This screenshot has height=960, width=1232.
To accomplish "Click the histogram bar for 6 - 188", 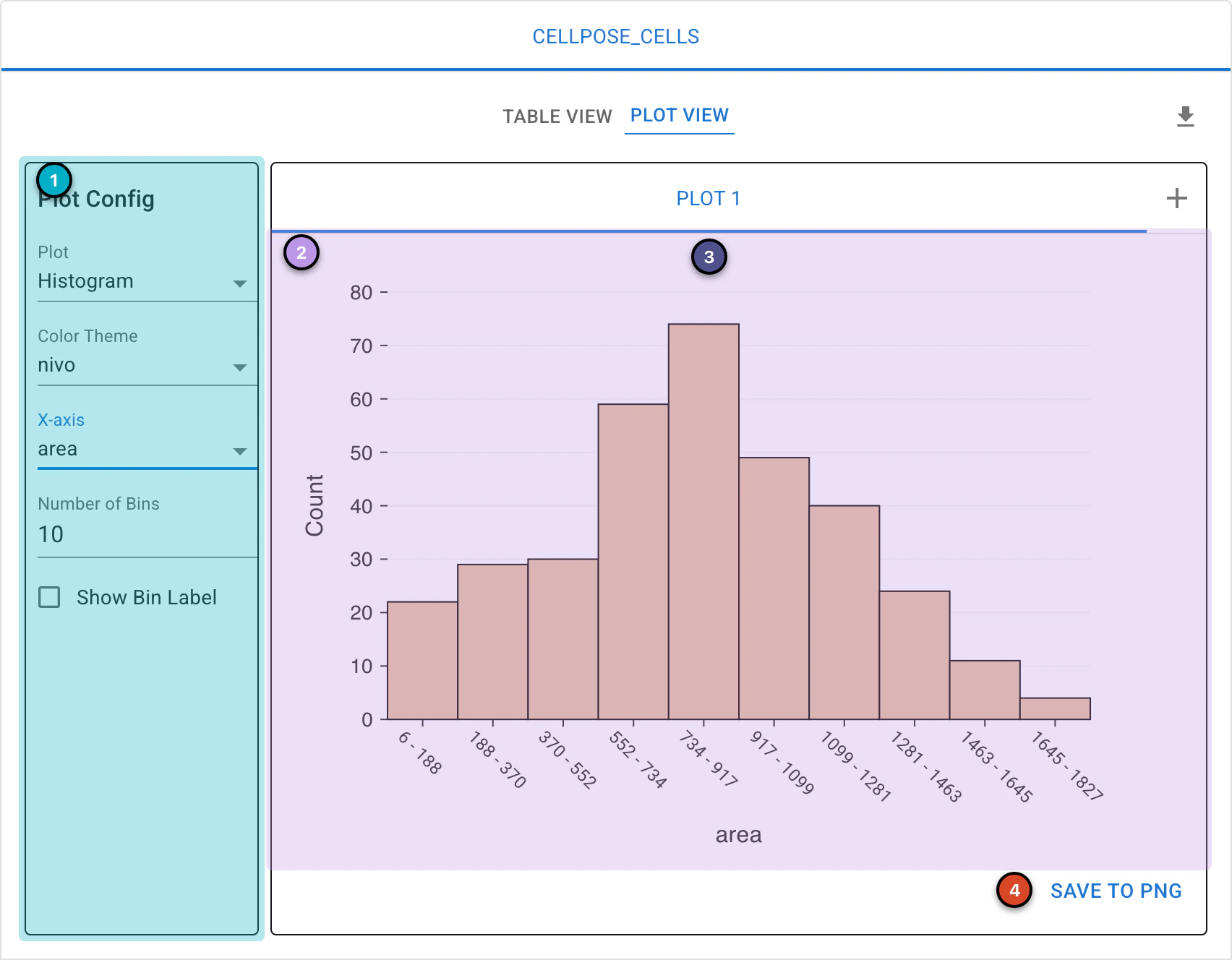I will (422, 660).
